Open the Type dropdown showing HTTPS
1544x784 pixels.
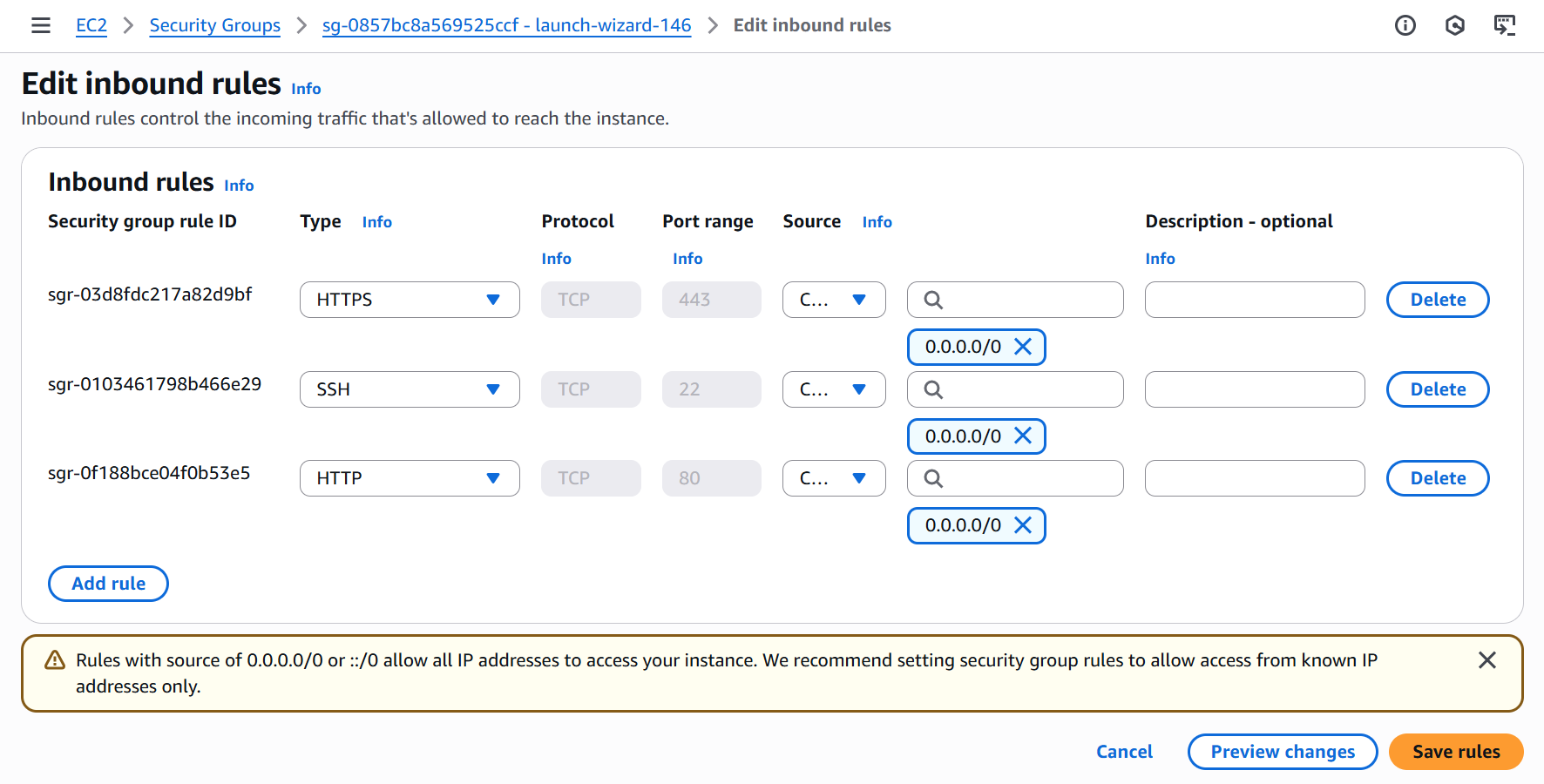point(409,299)
